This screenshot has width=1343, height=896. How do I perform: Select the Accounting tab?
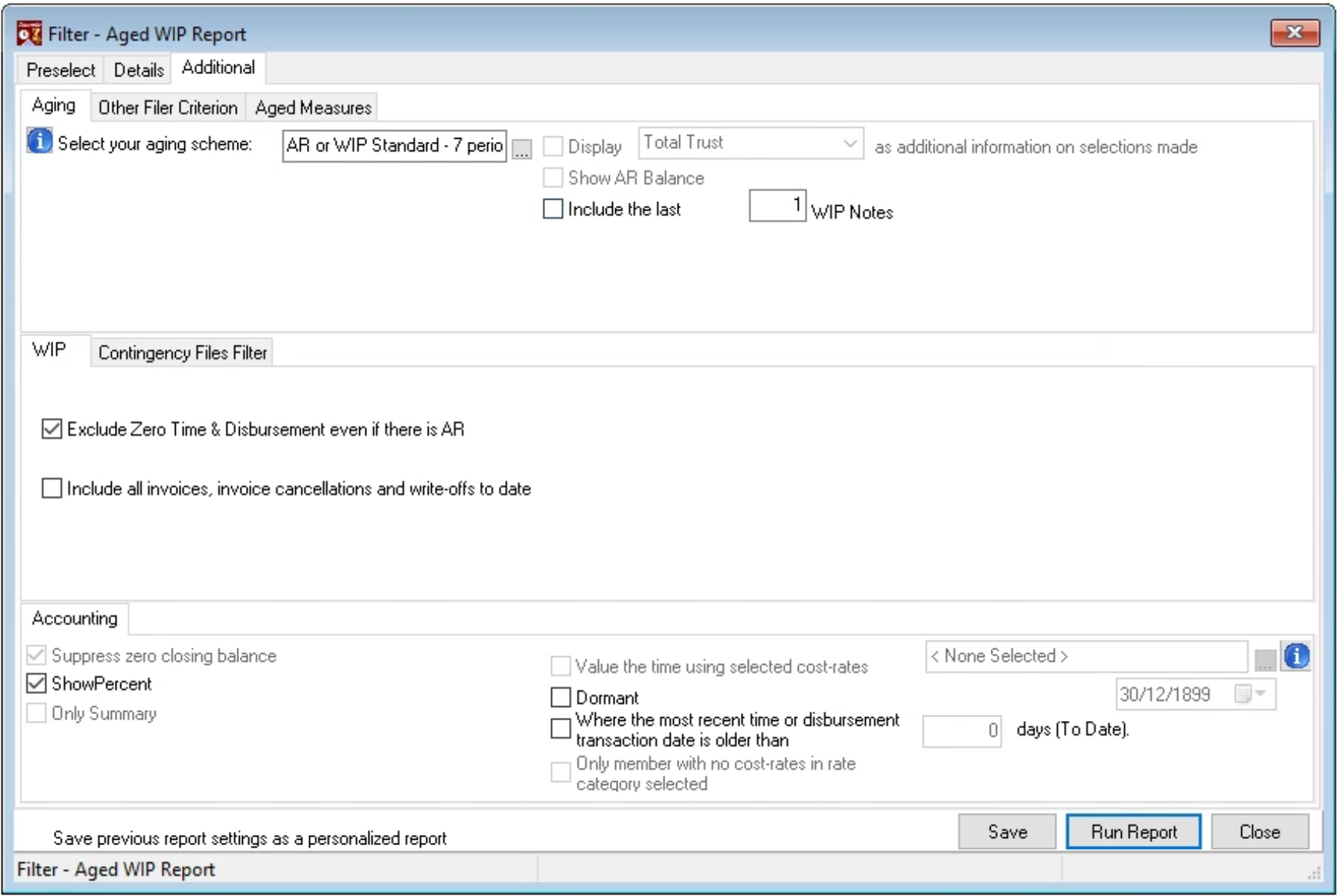click(75, 618)
